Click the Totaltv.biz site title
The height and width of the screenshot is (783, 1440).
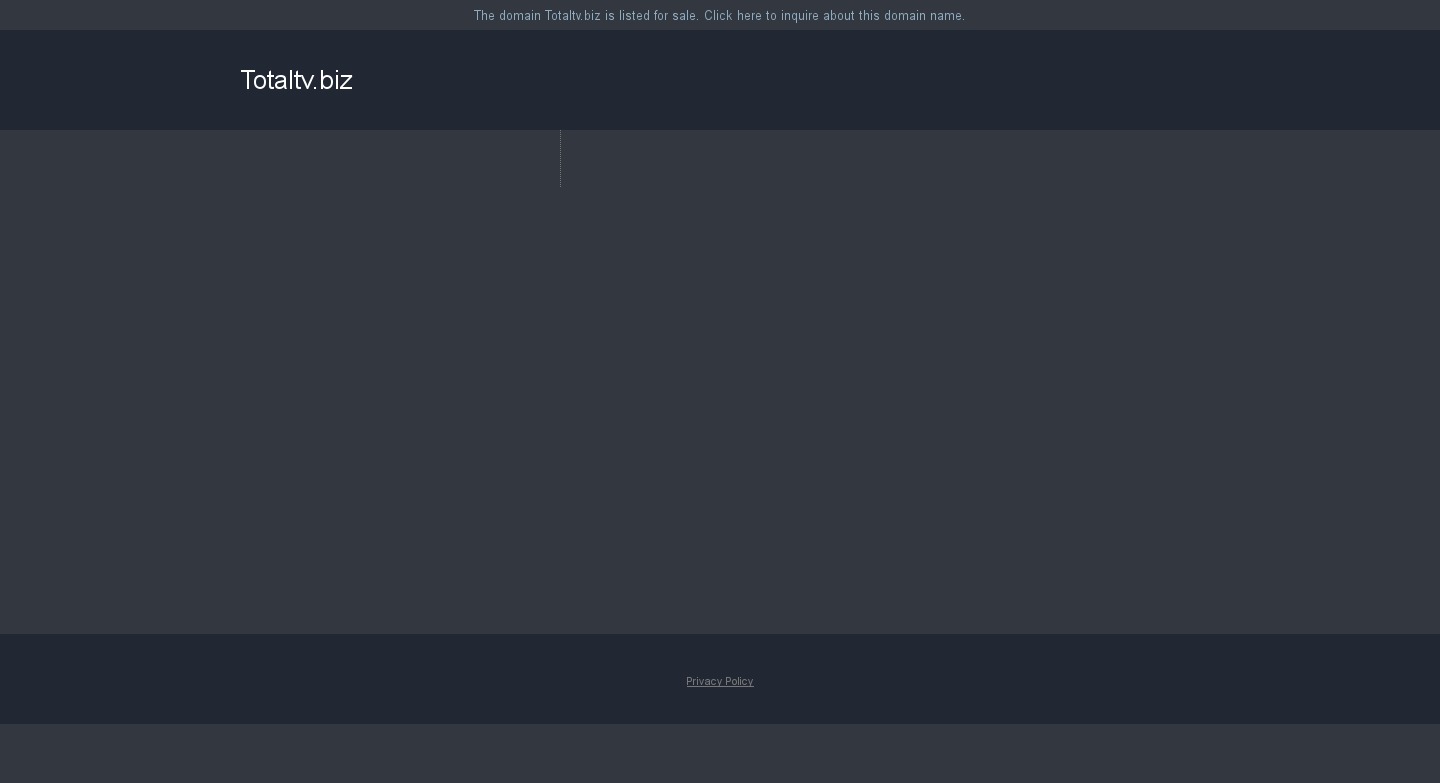pos(296,80)
